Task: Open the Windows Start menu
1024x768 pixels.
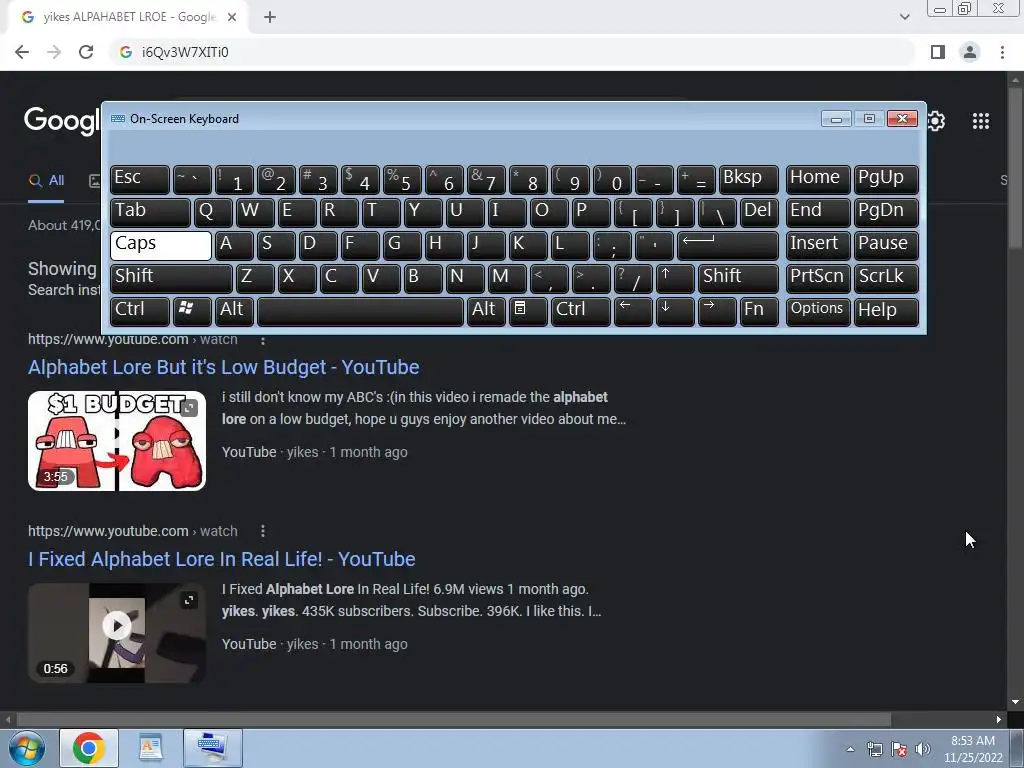Action: coord(25,748)
